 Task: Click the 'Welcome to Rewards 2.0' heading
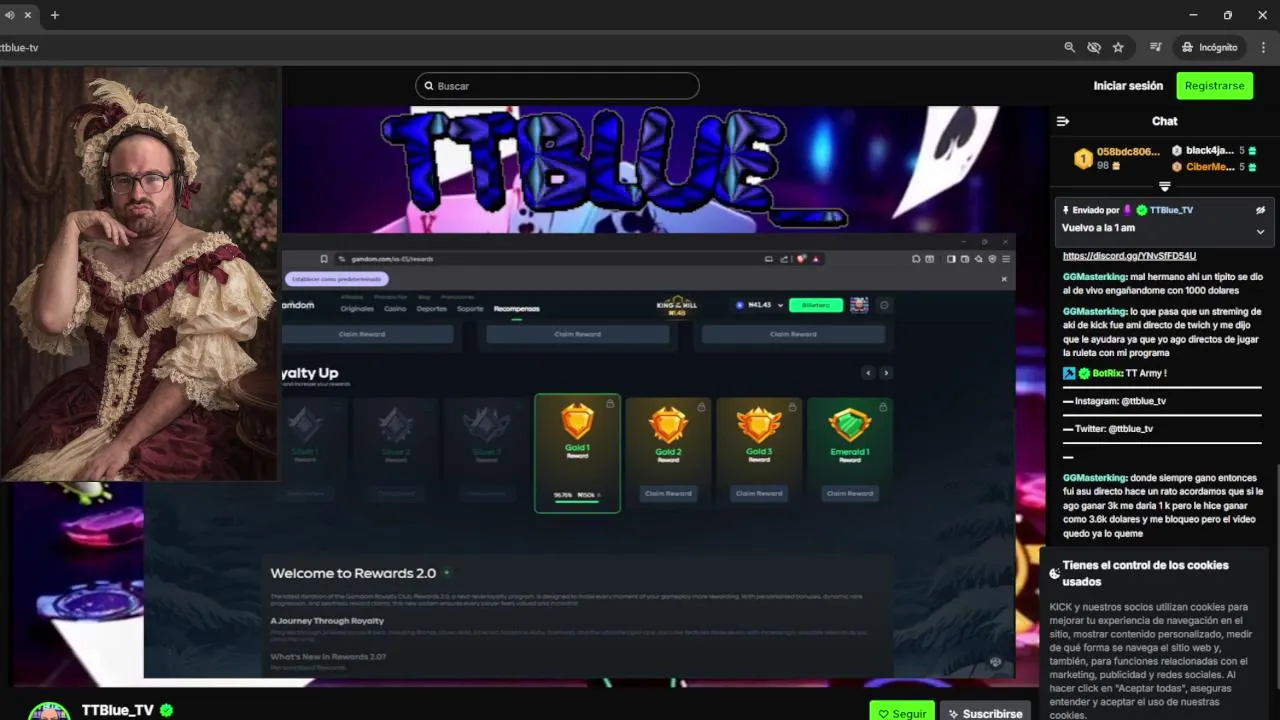coord(353,573)
